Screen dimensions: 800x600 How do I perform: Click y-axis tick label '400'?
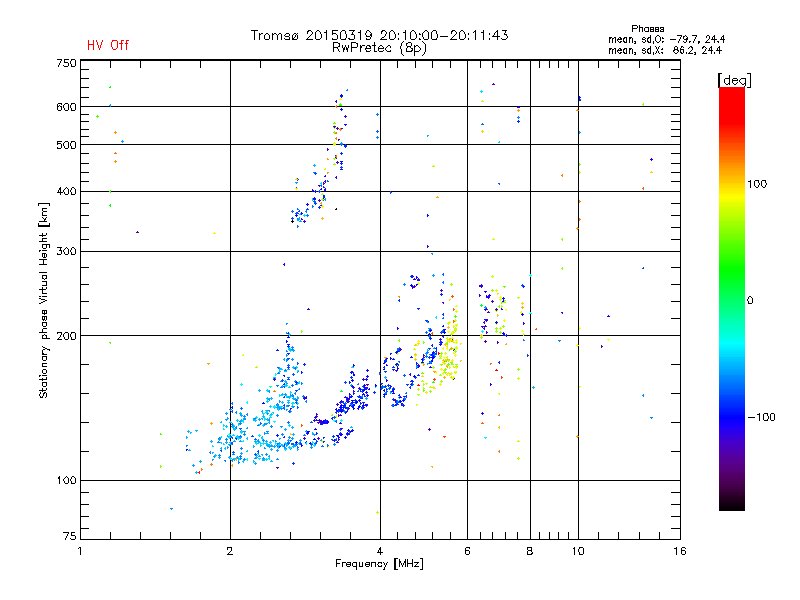coord(66,191)
